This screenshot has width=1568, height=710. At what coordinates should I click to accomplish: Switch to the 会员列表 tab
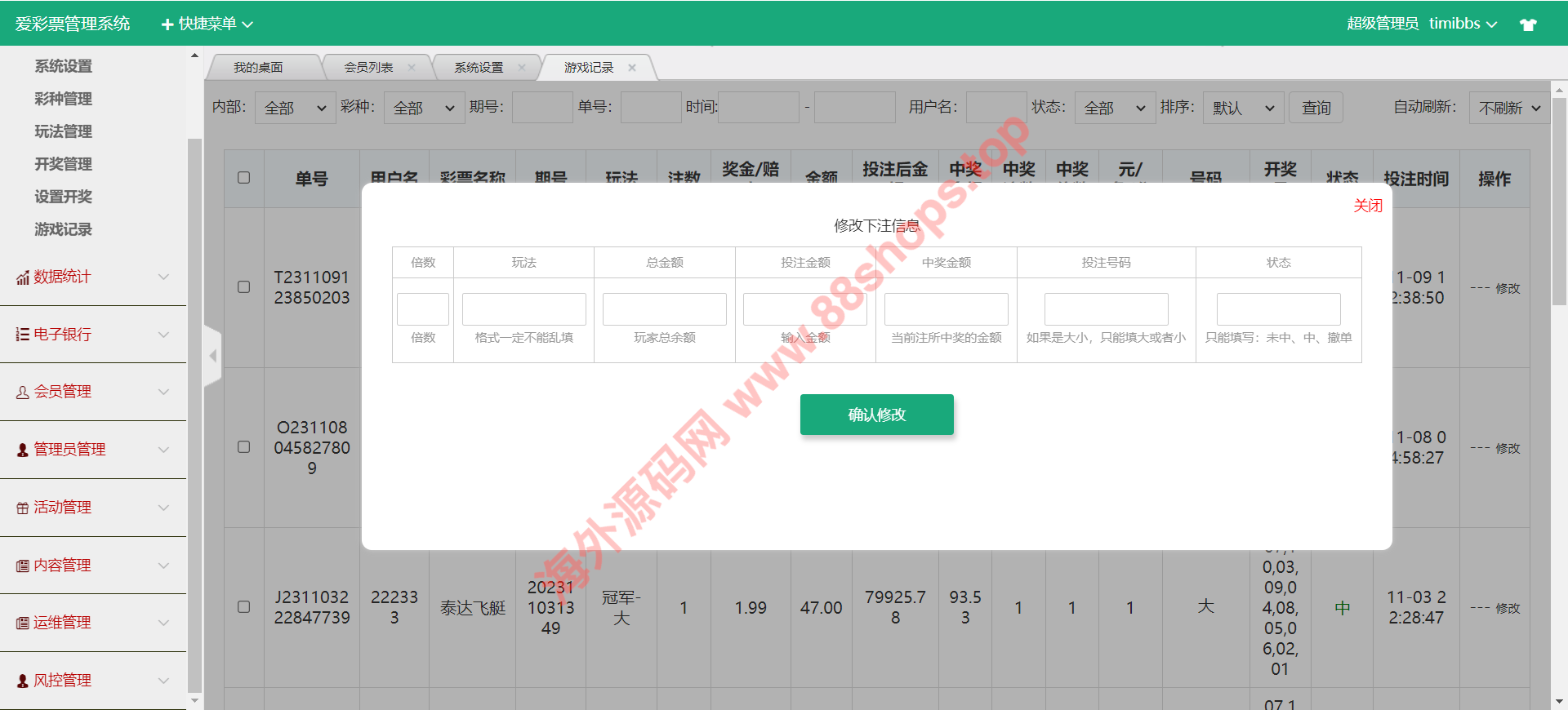[x=368, y=68]
